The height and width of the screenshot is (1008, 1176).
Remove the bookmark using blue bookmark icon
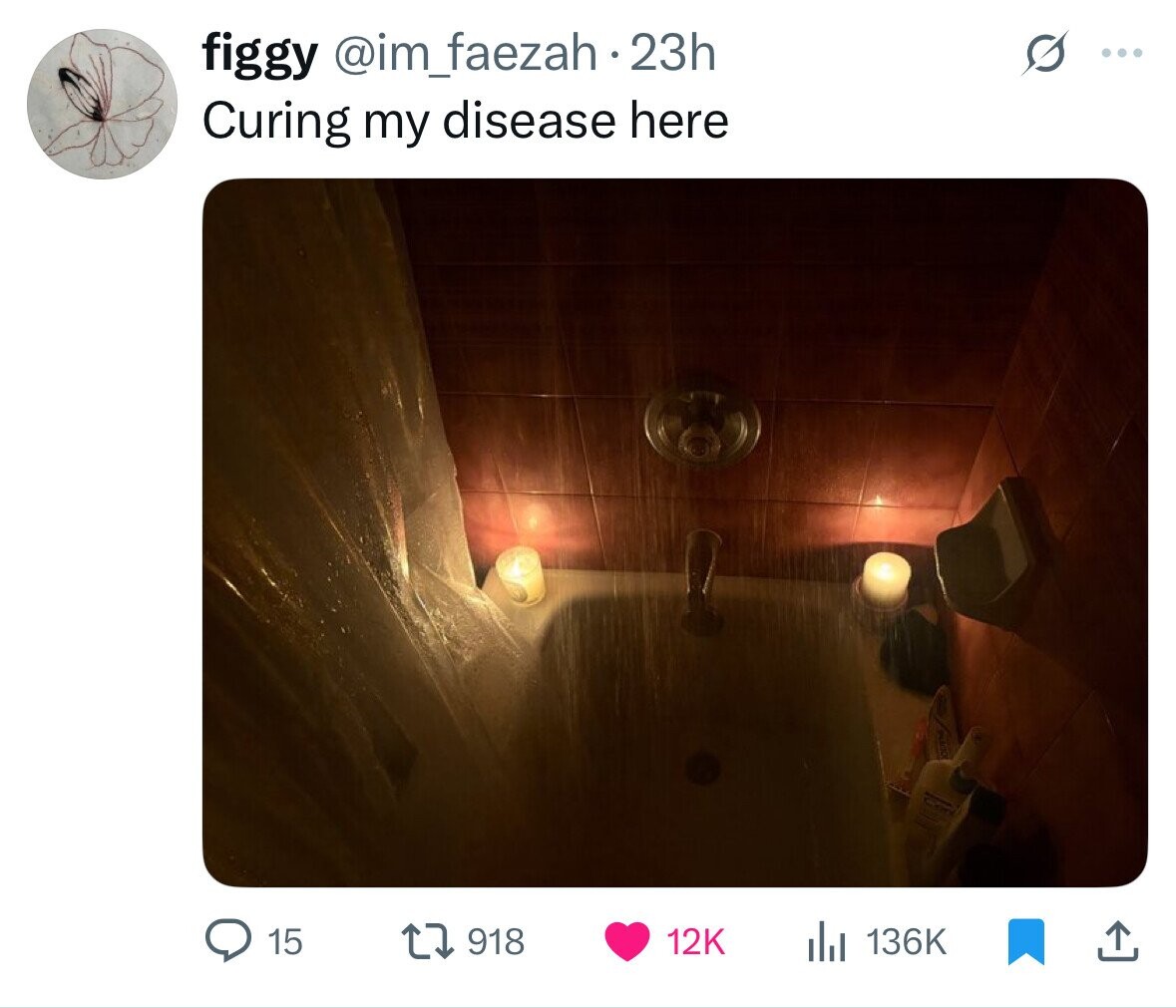coord(1025,943)
